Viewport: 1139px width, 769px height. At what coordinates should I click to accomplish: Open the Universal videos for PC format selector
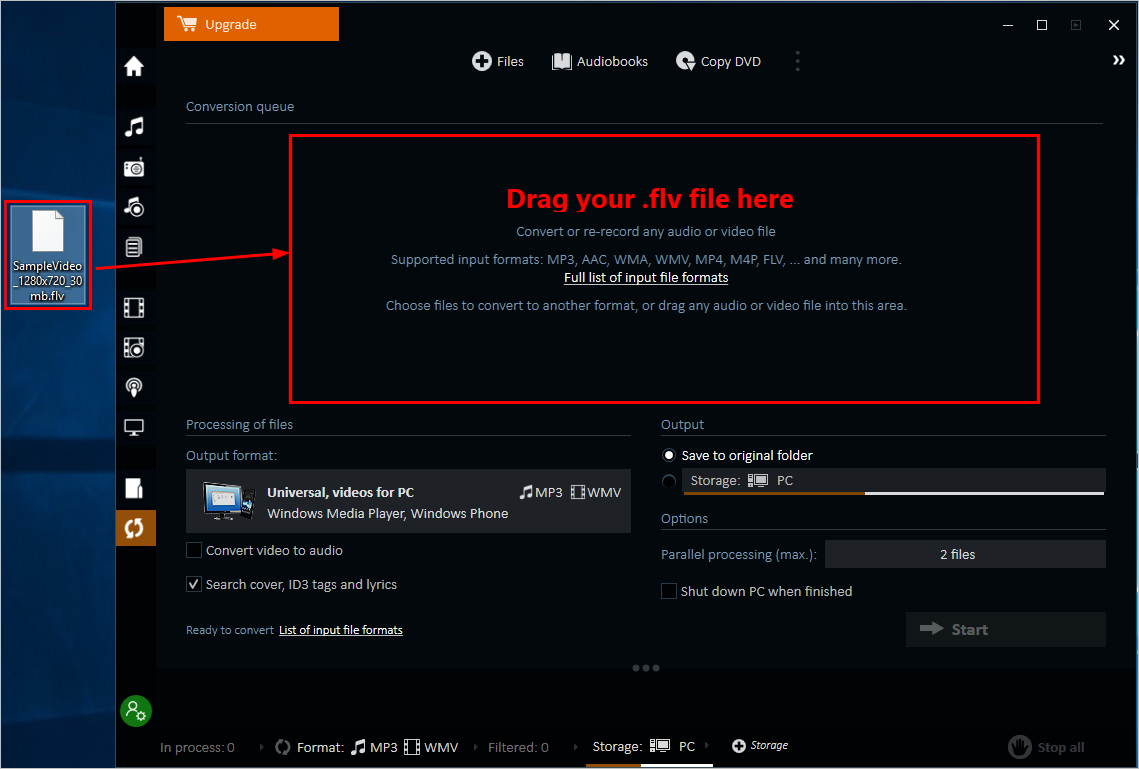[x=408, y=501]
